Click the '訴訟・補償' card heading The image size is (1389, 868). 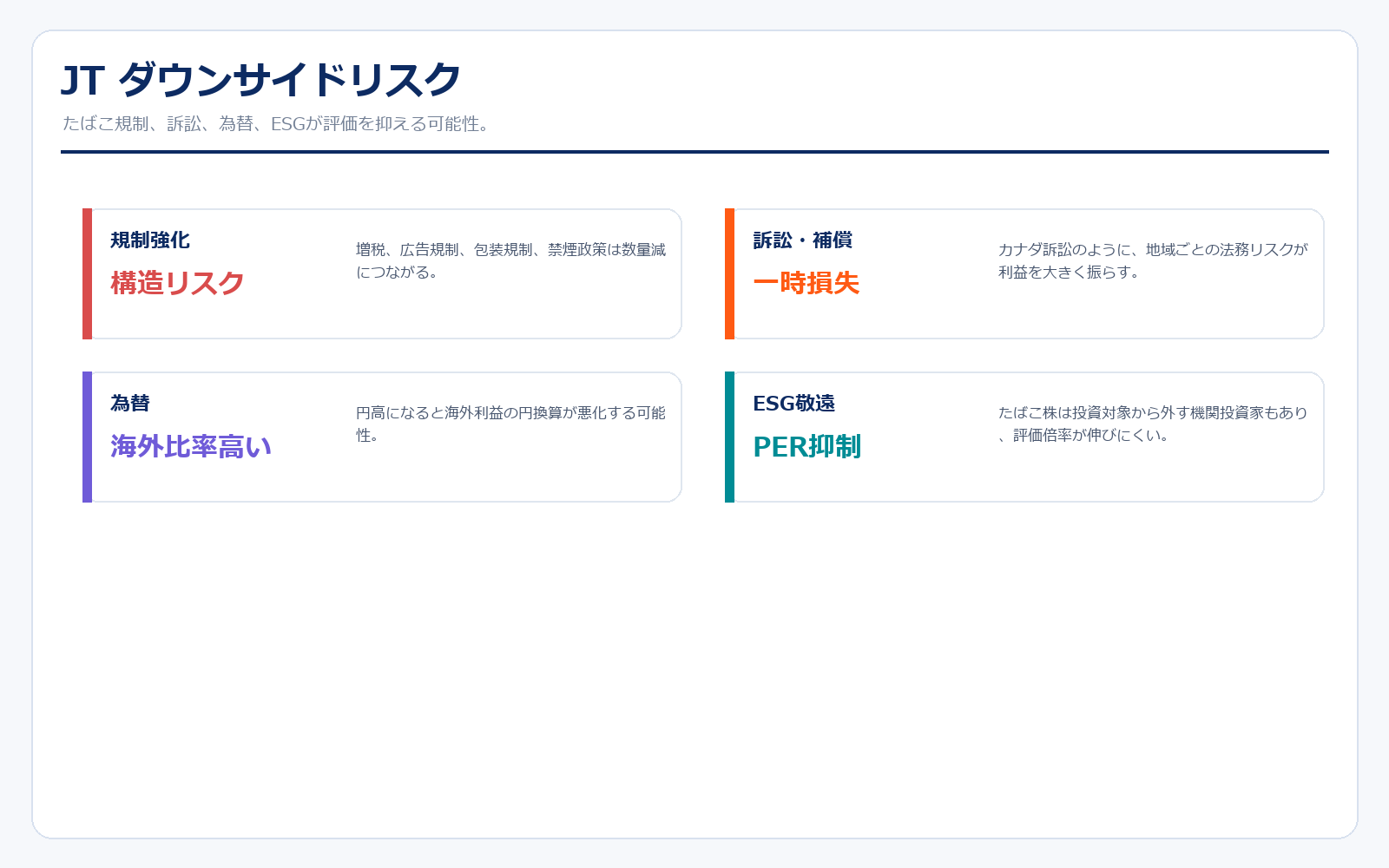(x=802, y=240)
